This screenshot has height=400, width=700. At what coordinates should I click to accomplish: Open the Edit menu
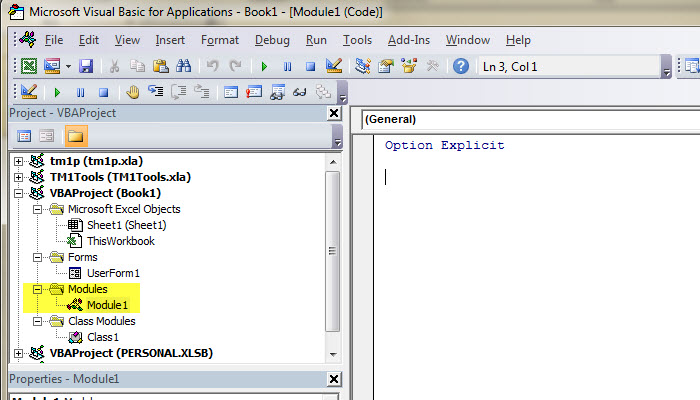click(x=88, y=40)
